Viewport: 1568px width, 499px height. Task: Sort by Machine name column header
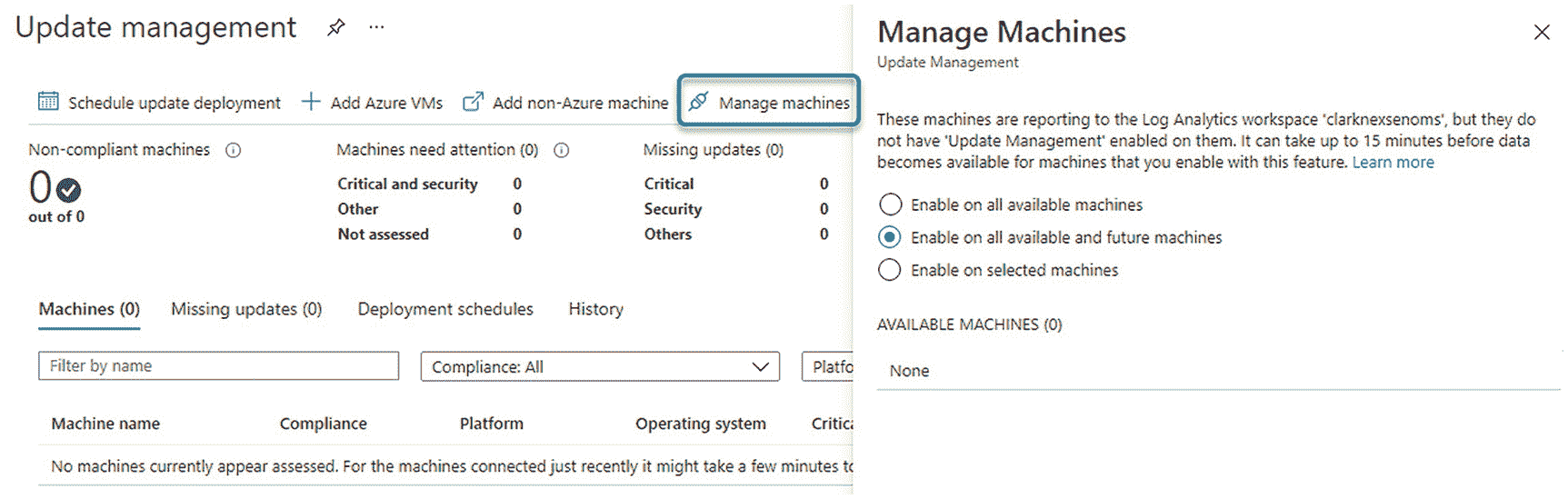[105, 424]
